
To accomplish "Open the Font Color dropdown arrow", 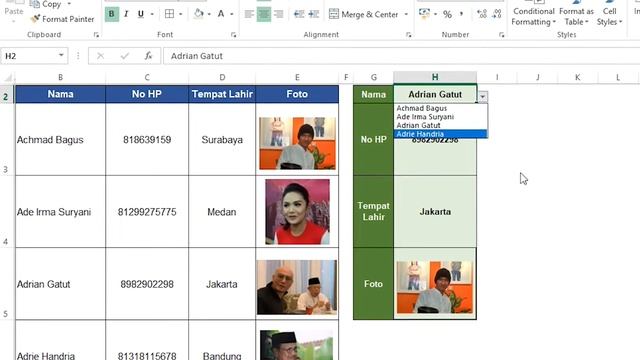I will click(x=231, y=14).
